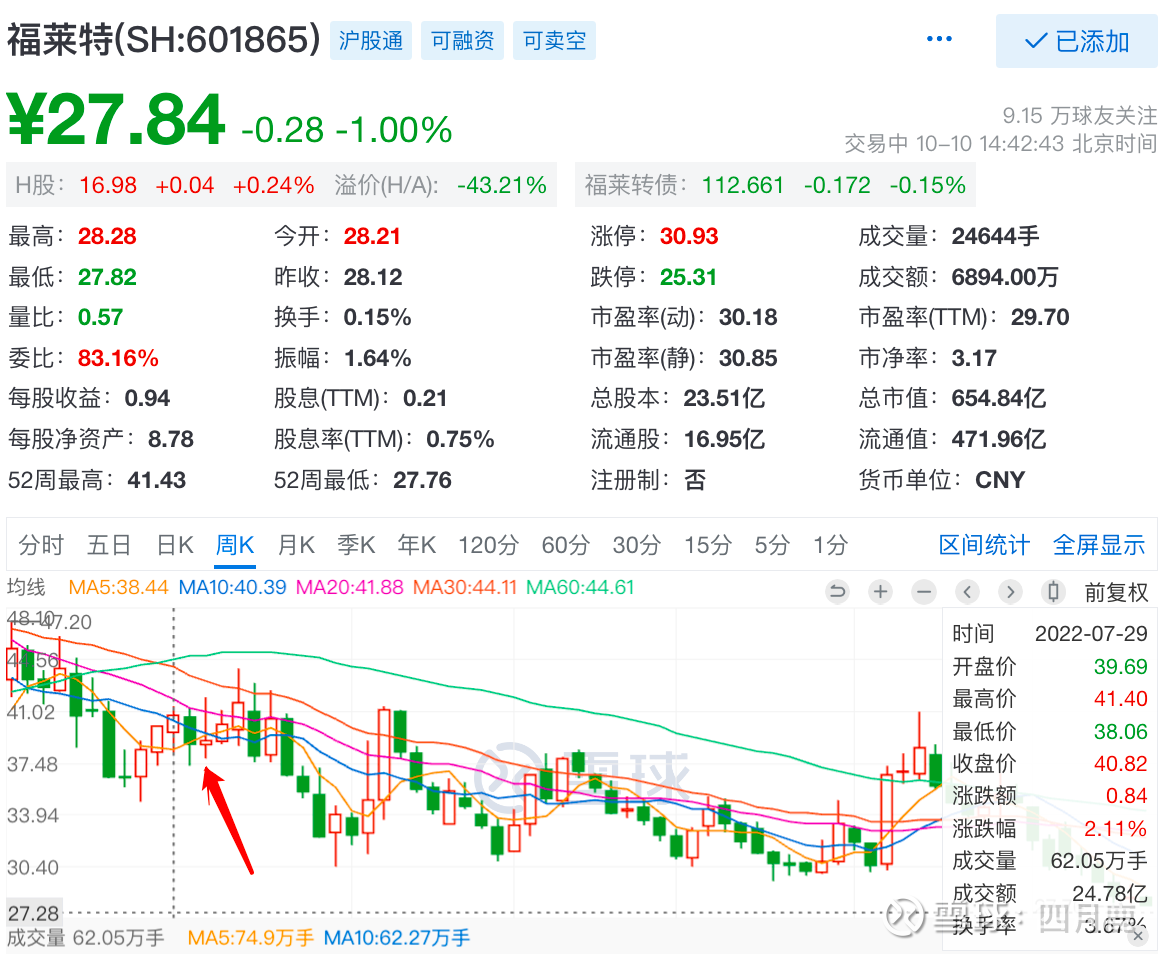Switch to the 月K chart tab

295,545
